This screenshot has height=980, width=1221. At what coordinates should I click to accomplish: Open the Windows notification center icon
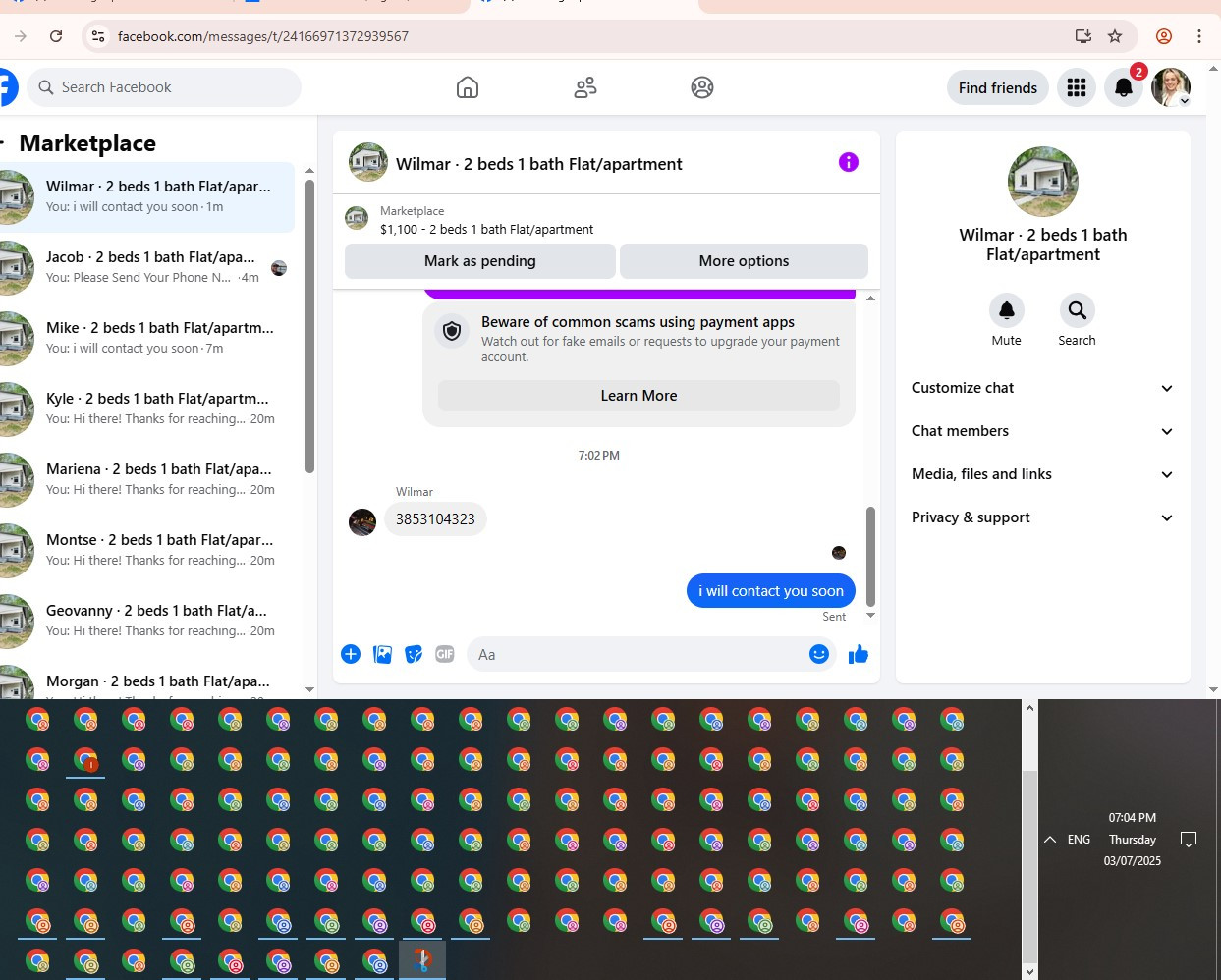click(x=1189, y=840)
